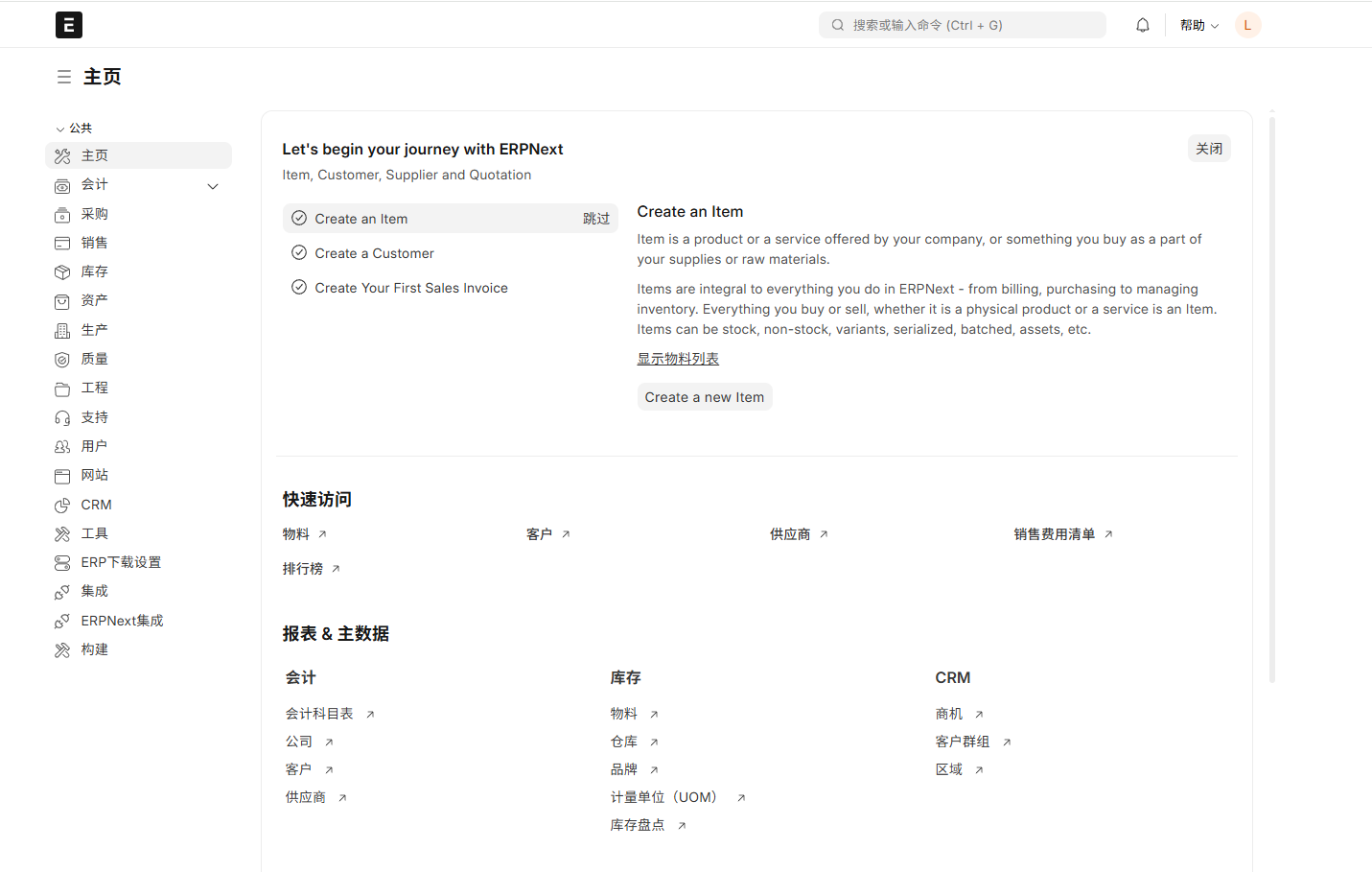Click the 质量 quality sidebar icon
Image resolution: width=1372 pixels, height=872 pixels.
point(62,360)
